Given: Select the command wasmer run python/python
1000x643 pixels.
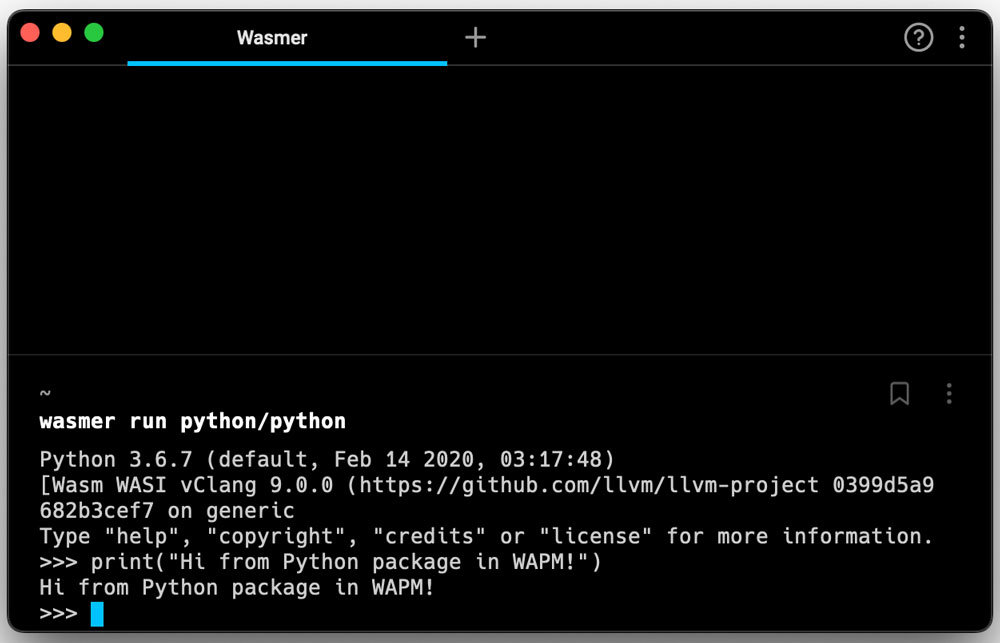Looking at the screenshot, I should coord(192,421).
